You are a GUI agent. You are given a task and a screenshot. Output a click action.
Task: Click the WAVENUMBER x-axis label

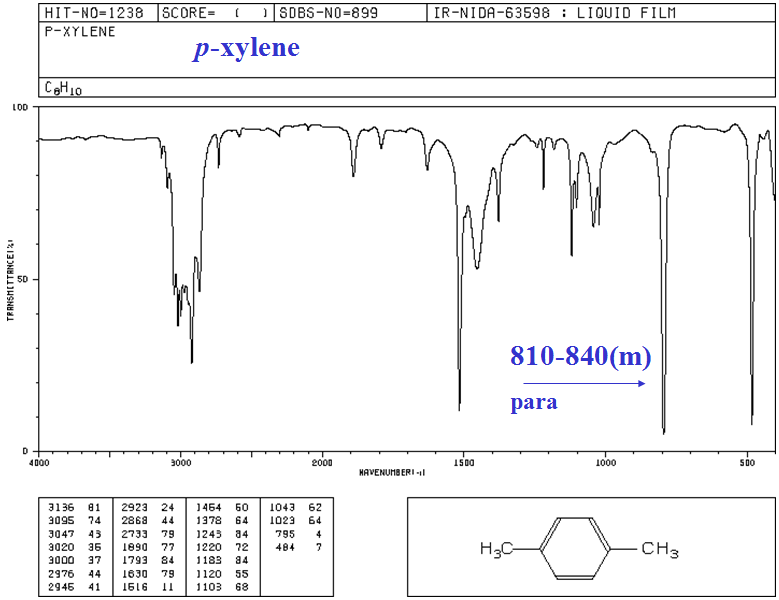click(x=392, y=471)
